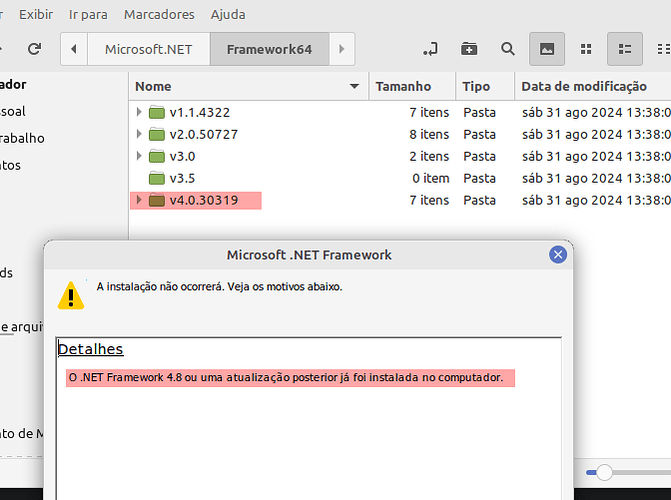Click 'A instalação não ocorrerá' message text
Image resolution: width=671 pixels, height=500 pixels.
pos(219,286)
